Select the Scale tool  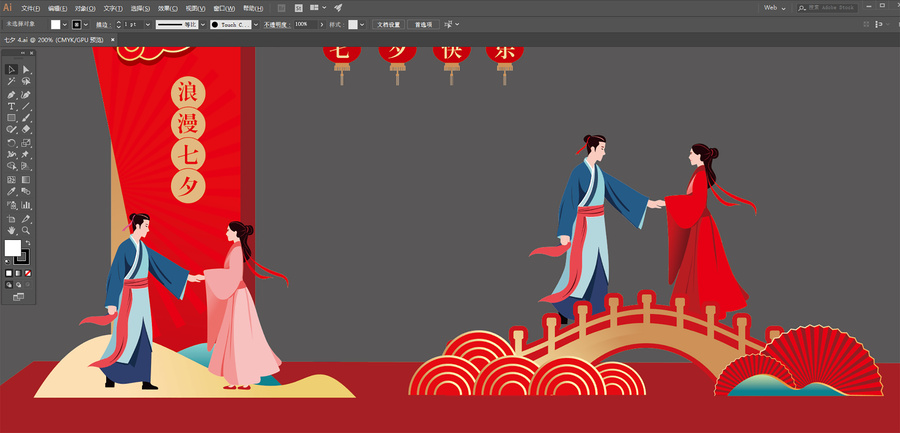coord(26,142)
